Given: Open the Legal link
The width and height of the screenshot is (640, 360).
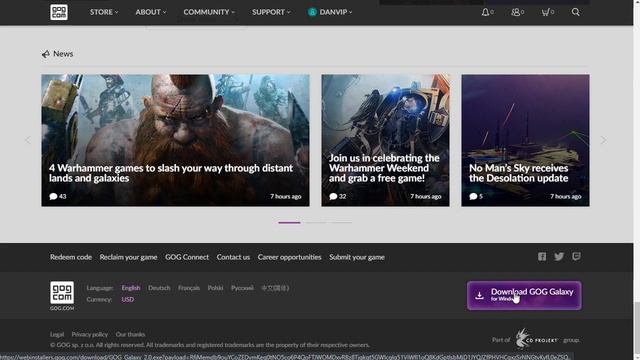Looking at the screenshot, I should [x=57, y=334].
